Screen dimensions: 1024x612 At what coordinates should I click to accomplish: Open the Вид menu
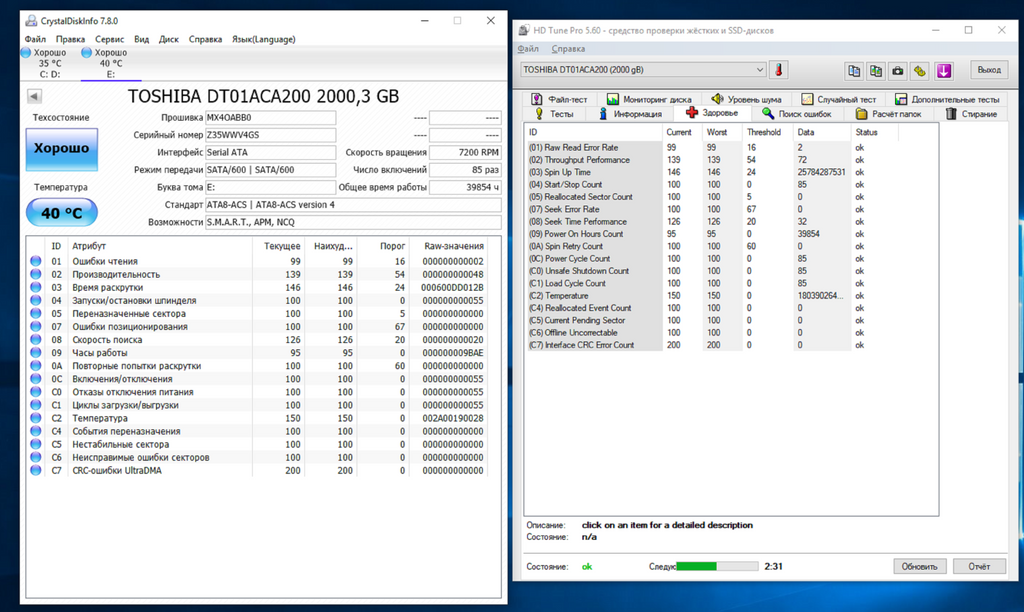tap(142, 39)
